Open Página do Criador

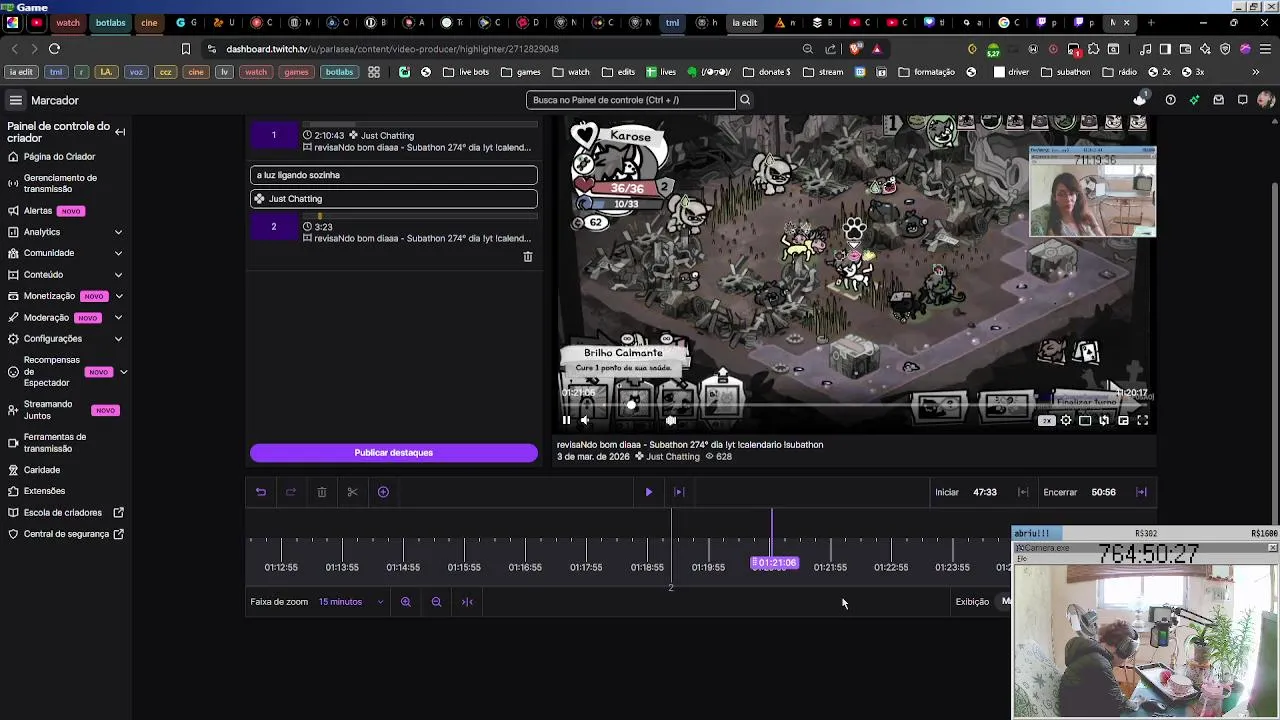[x=59, y=157]
